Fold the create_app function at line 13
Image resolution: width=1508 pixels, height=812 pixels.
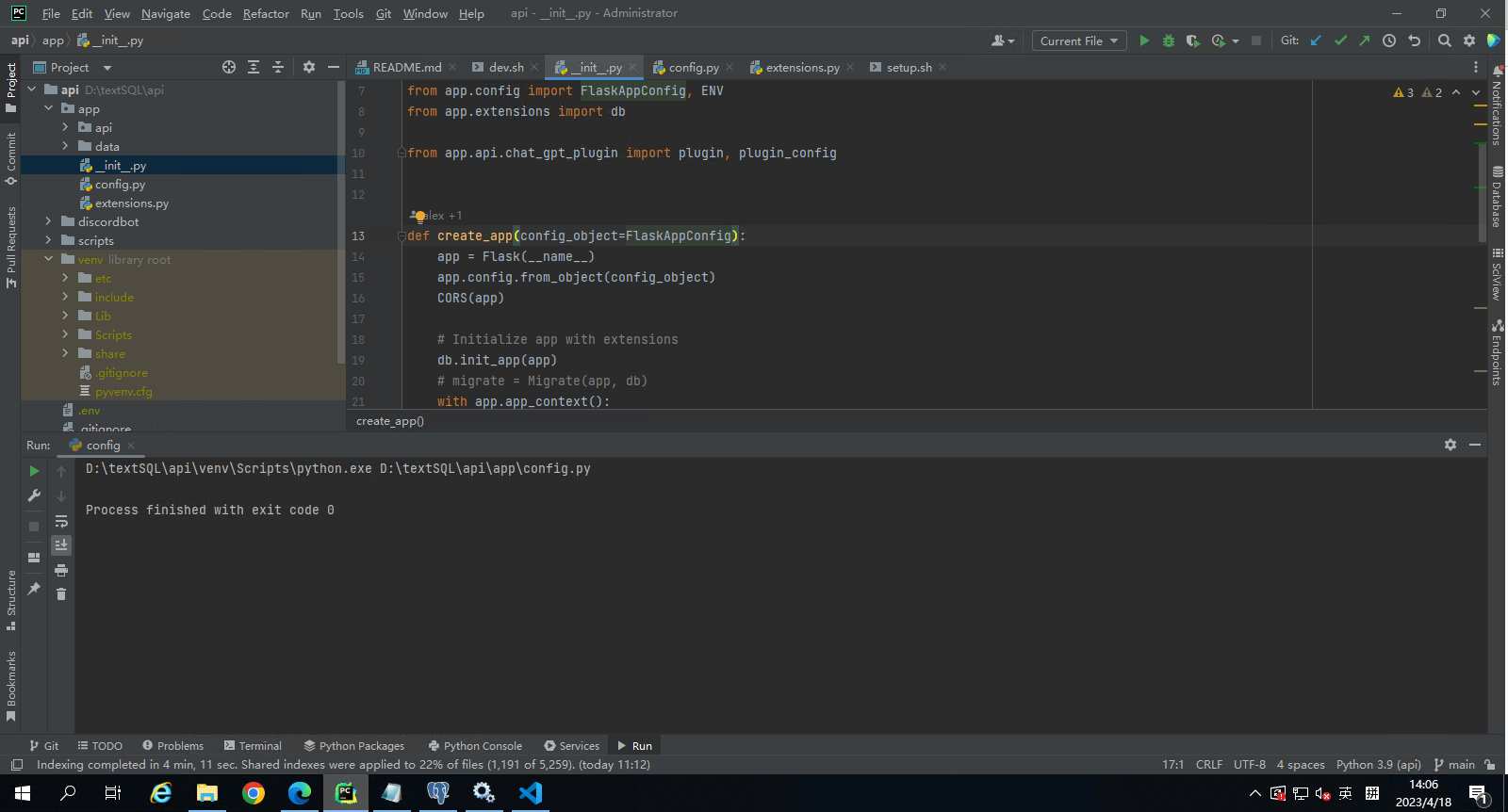pyautogui.click(x=402, y=235)
